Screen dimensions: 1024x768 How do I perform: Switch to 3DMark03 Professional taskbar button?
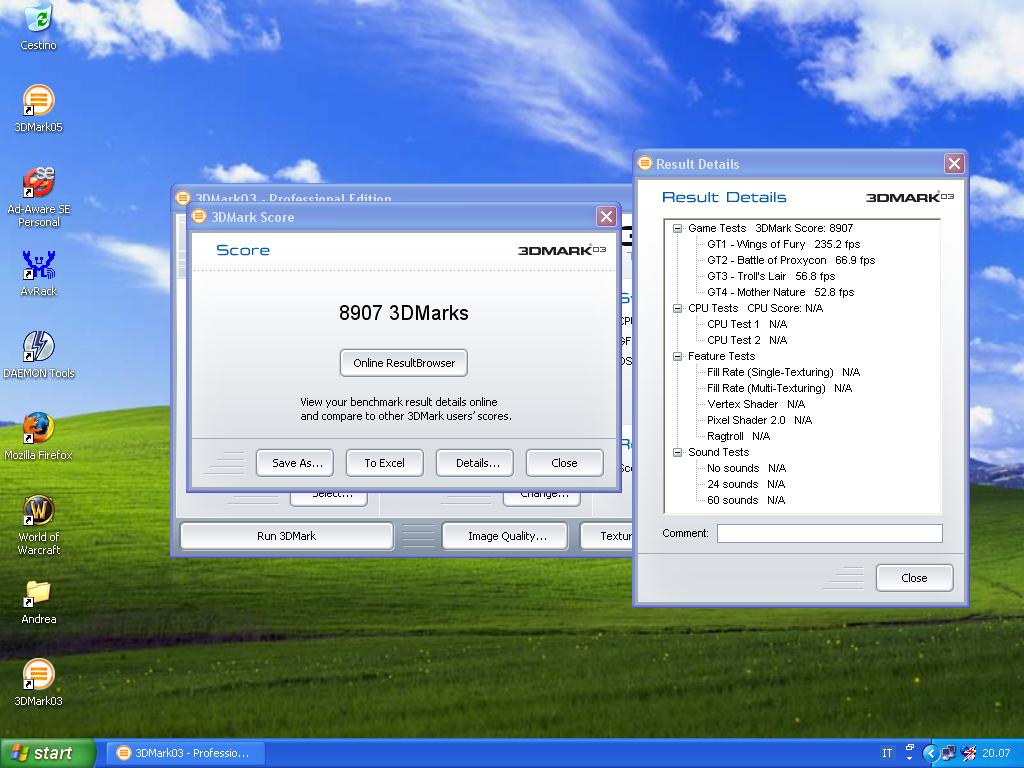coord(185,753)
